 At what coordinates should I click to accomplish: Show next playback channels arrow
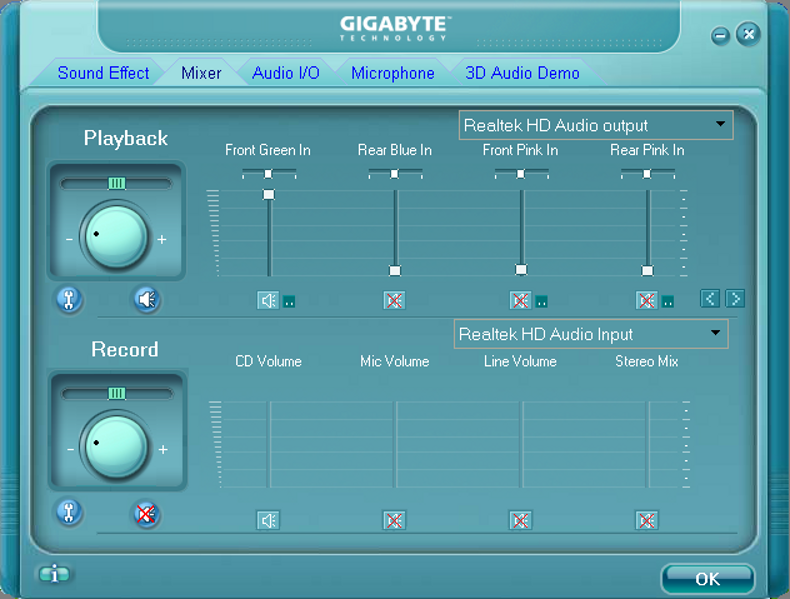(x=735, y=299)
